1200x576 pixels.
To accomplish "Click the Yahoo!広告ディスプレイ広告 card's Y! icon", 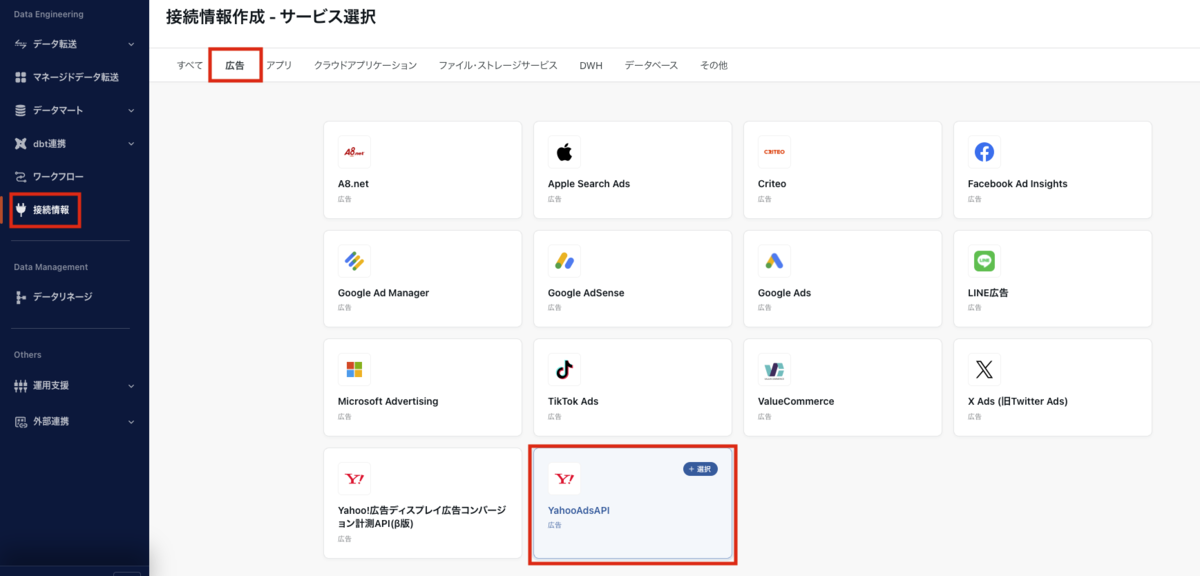I will tap(354, 479).
